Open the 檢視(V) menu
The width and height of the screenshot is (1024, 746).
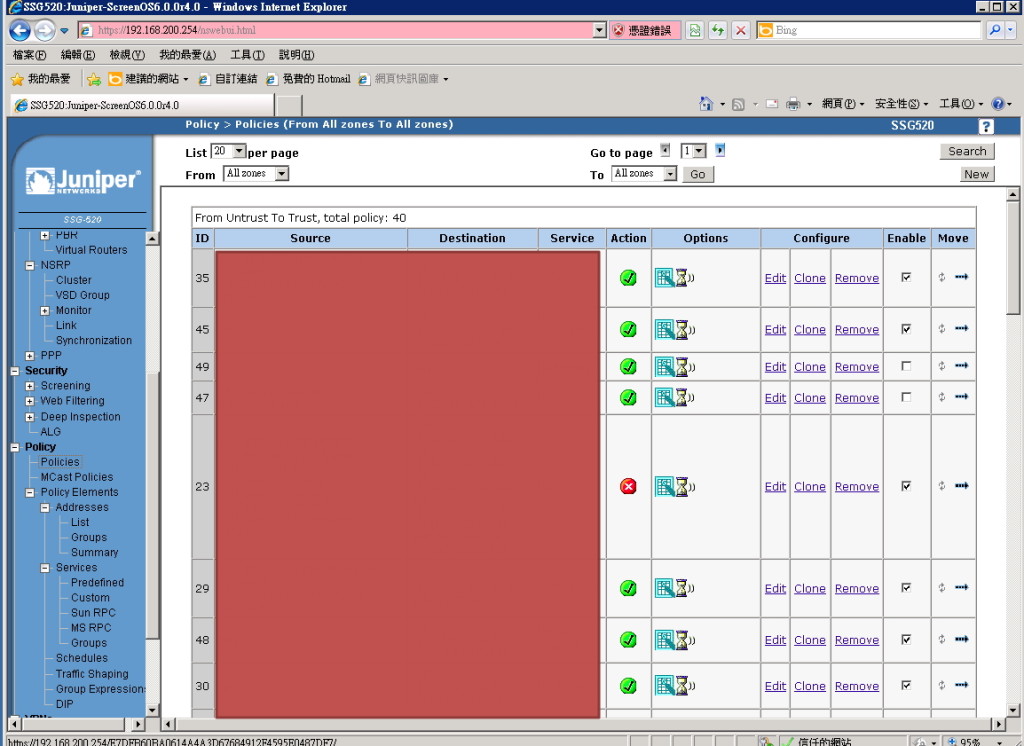pos(127,55)
